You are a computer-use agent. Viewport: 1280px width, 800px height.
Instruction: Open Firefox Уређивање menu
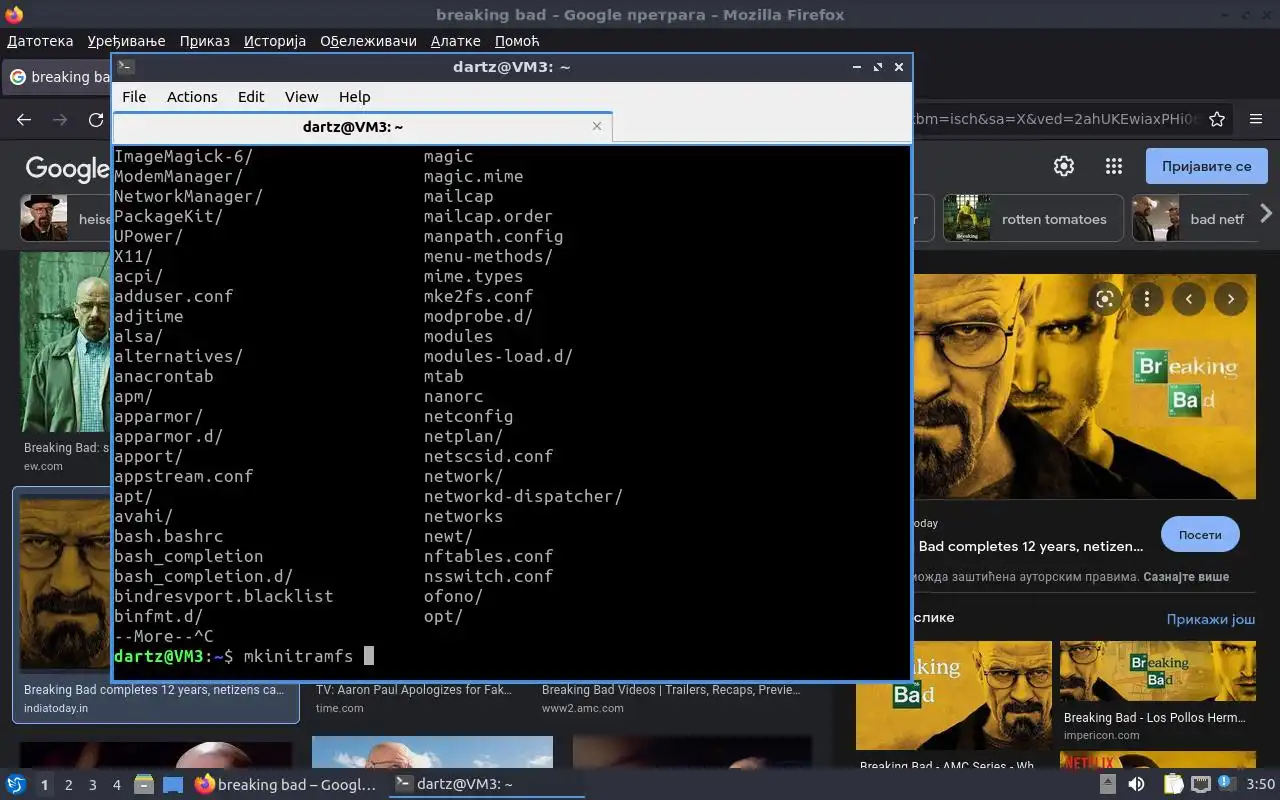[126, 41]
